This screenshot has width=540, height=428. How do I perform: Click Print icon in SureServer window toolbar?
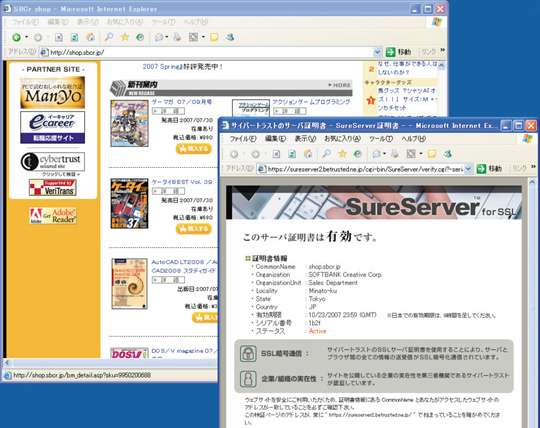(395, 154)
